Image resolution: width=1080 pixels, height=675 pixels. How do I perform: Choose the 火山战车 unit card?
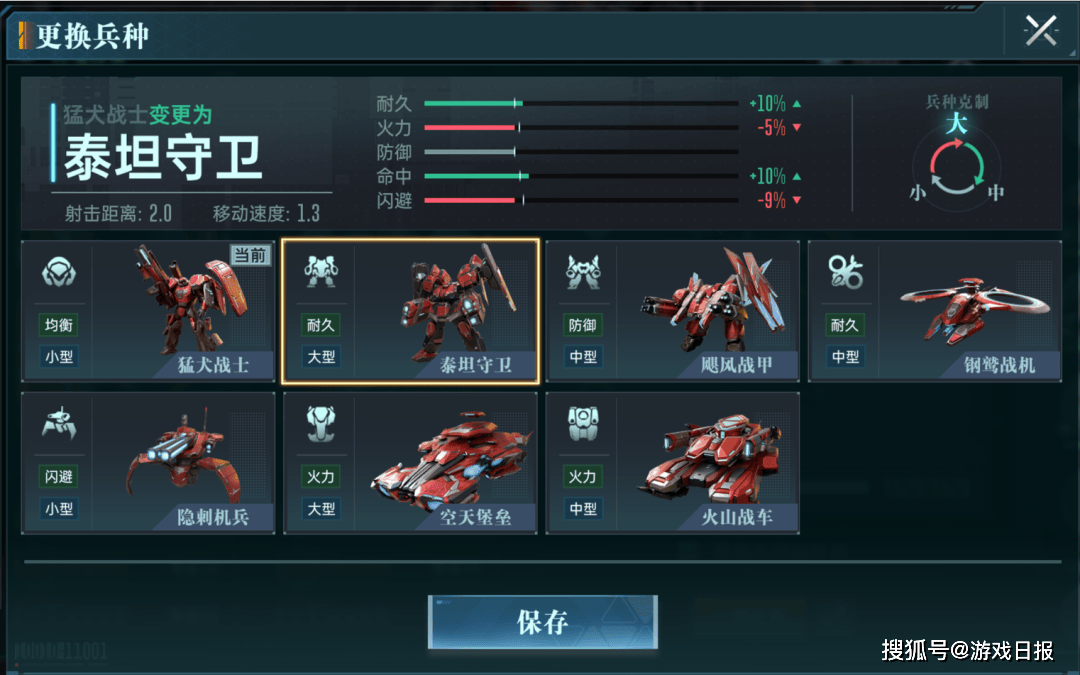[672, 463]
